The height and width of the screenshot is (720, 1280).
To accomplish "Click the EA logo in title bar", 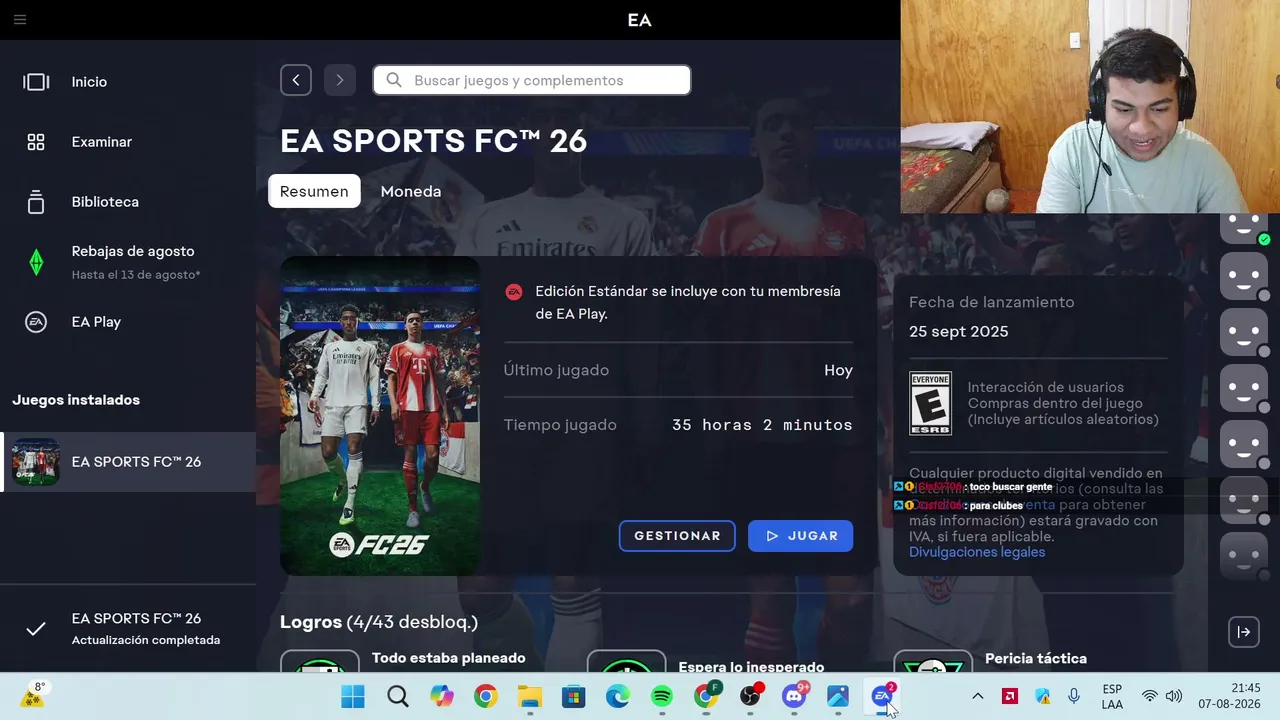I will (x=640, y=20).
